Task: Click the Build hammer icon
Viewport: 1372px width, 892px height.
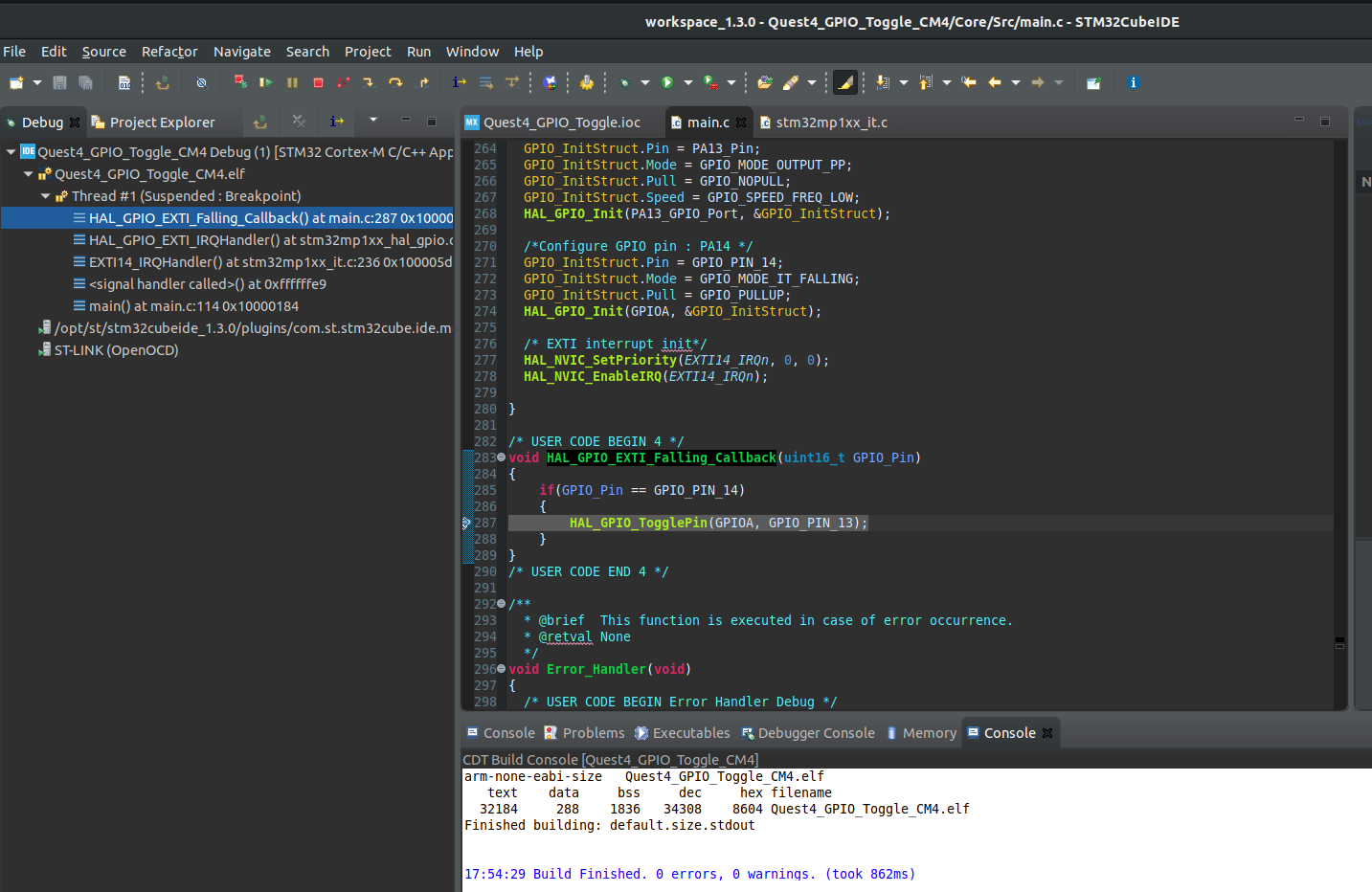Action: [587, 83]
